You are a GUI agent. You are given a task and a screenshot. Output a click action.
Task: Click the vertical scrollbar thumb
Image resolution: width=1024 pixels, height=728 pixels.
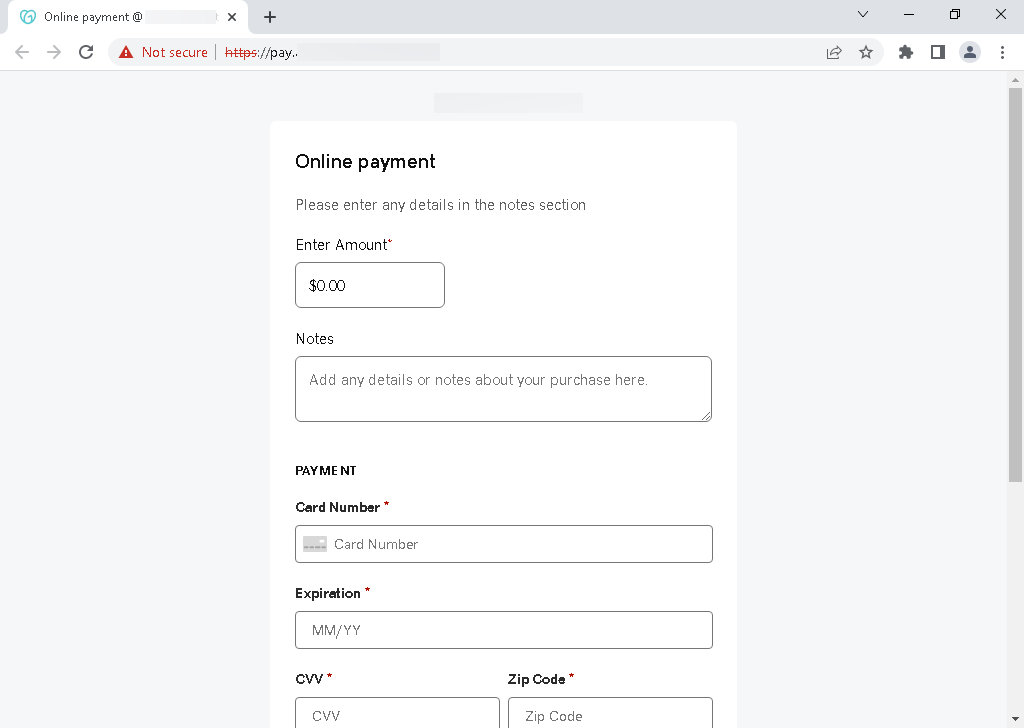(x=1015, y=285)
